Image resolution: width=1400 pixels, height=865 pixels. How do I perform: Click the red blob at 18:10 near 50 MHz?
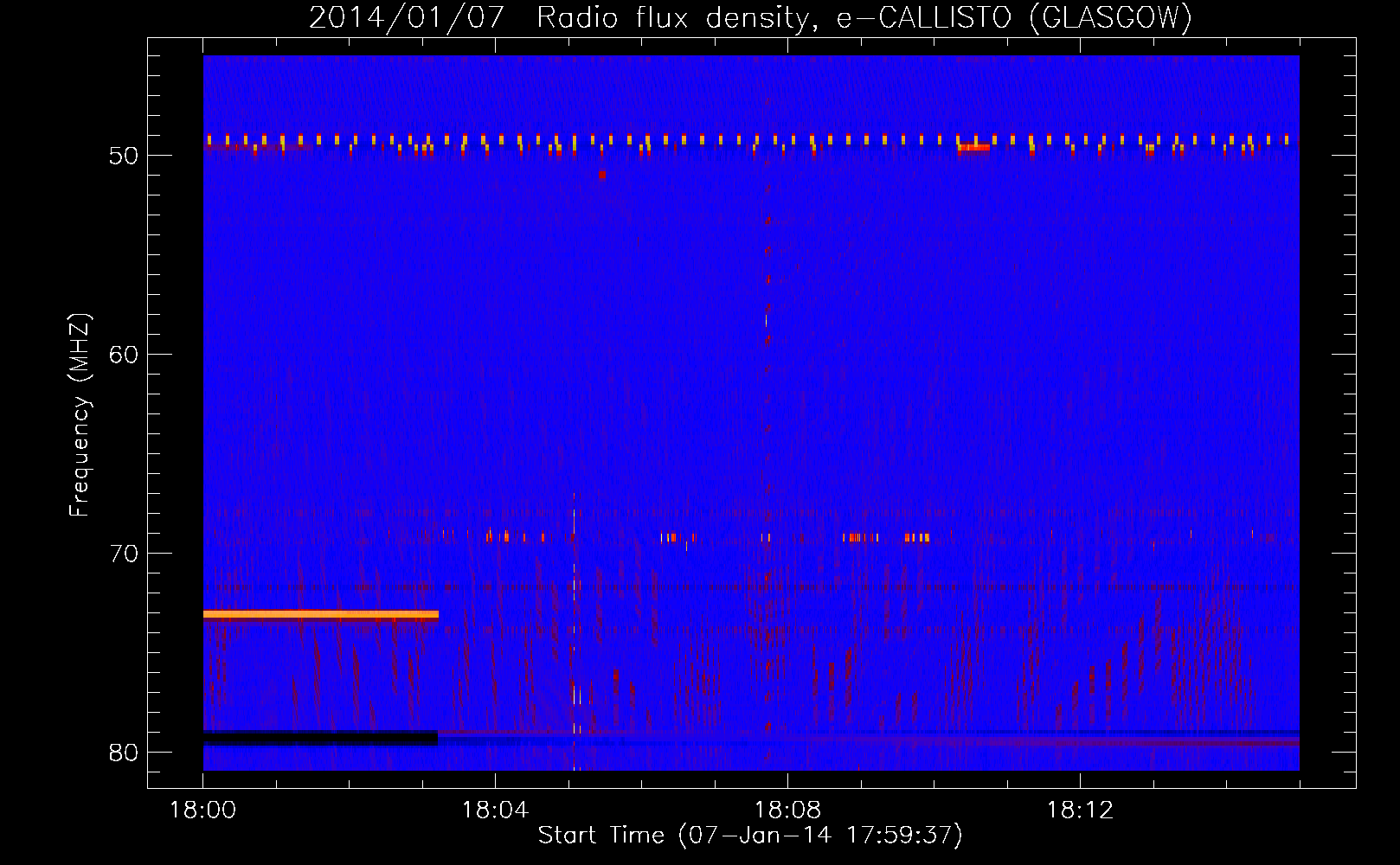(973, 147)
